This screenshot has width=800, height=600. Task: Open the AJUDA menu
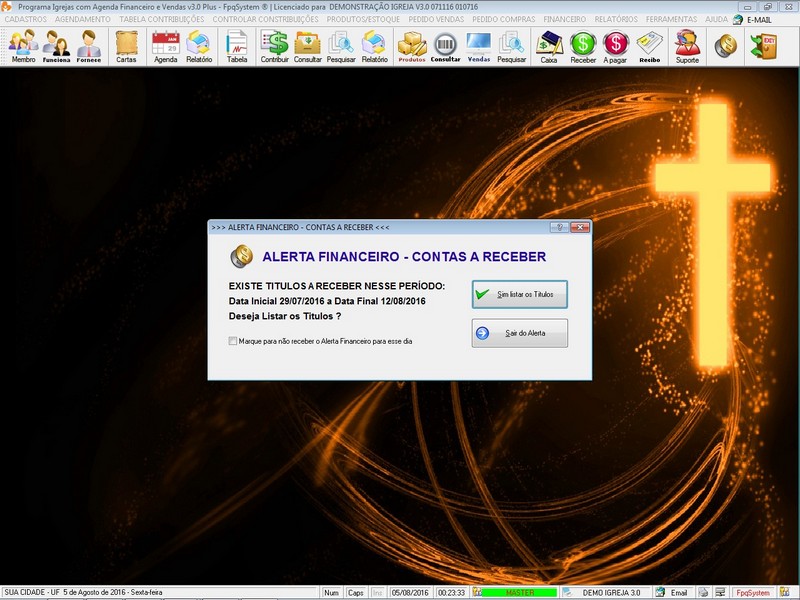[716, 19]
